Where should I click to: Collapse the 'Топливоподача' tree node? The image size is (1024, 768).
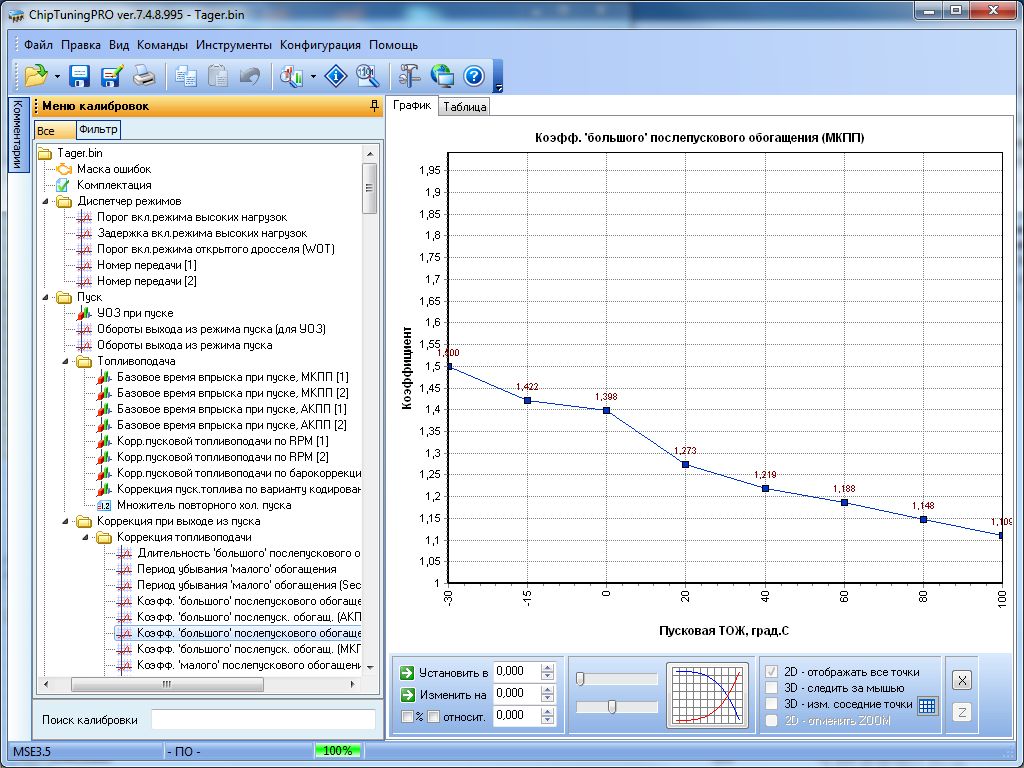point(65,361)
